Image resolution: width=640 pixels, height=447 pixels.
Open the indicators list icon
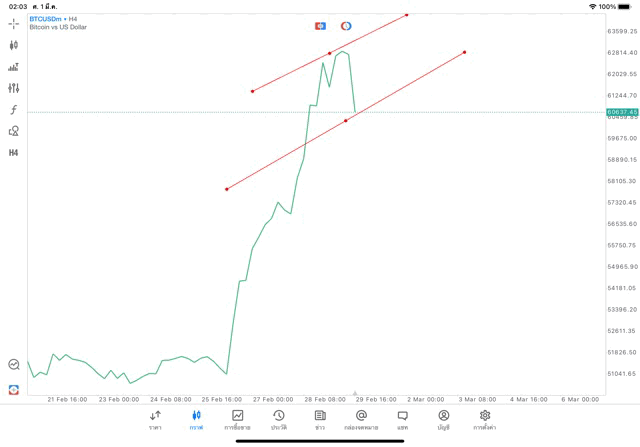(x=14, y=67)
